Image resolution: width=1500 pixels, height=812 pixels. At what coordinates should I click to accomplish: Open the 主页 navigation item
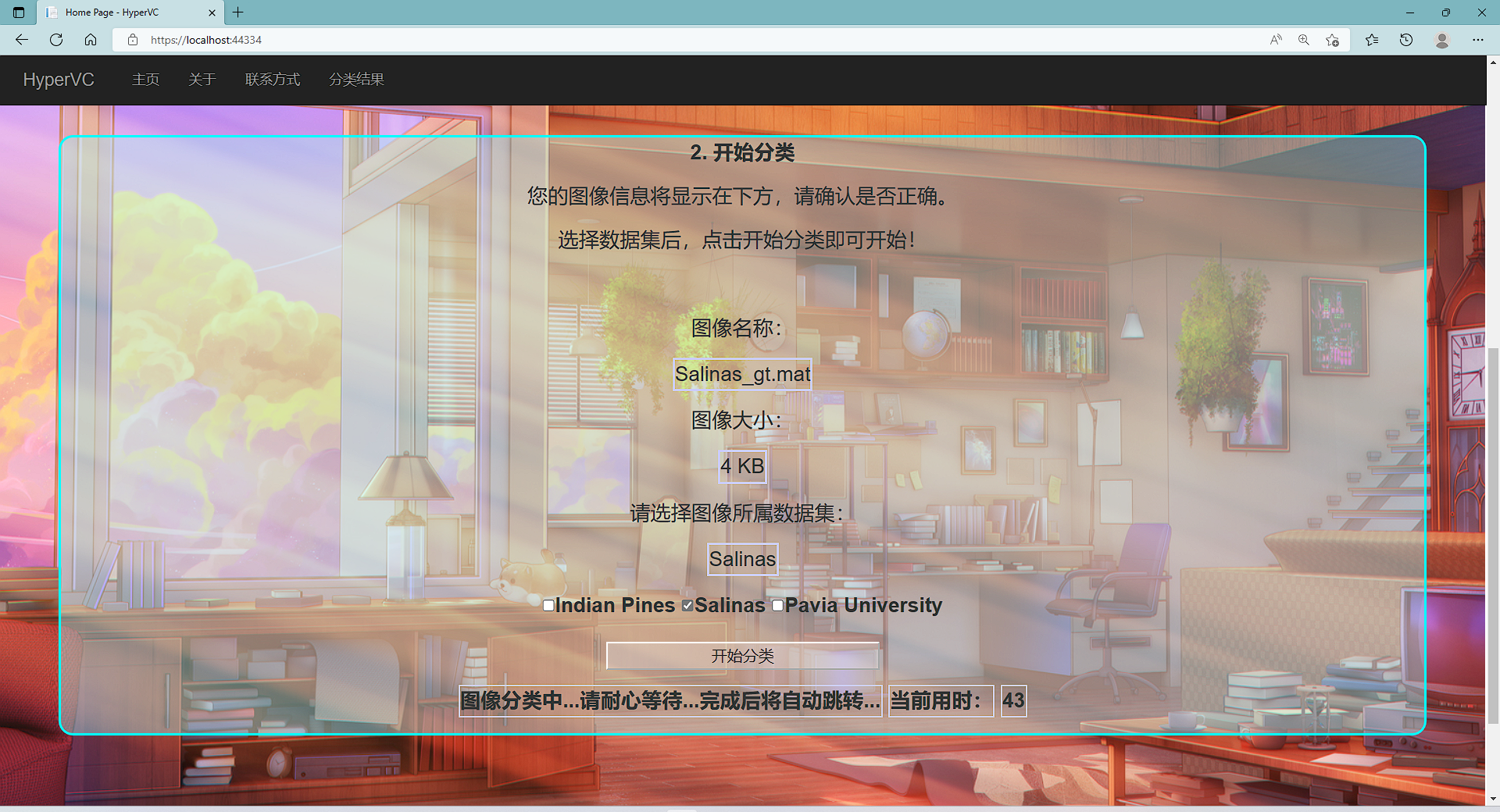(x=145, y=80)
